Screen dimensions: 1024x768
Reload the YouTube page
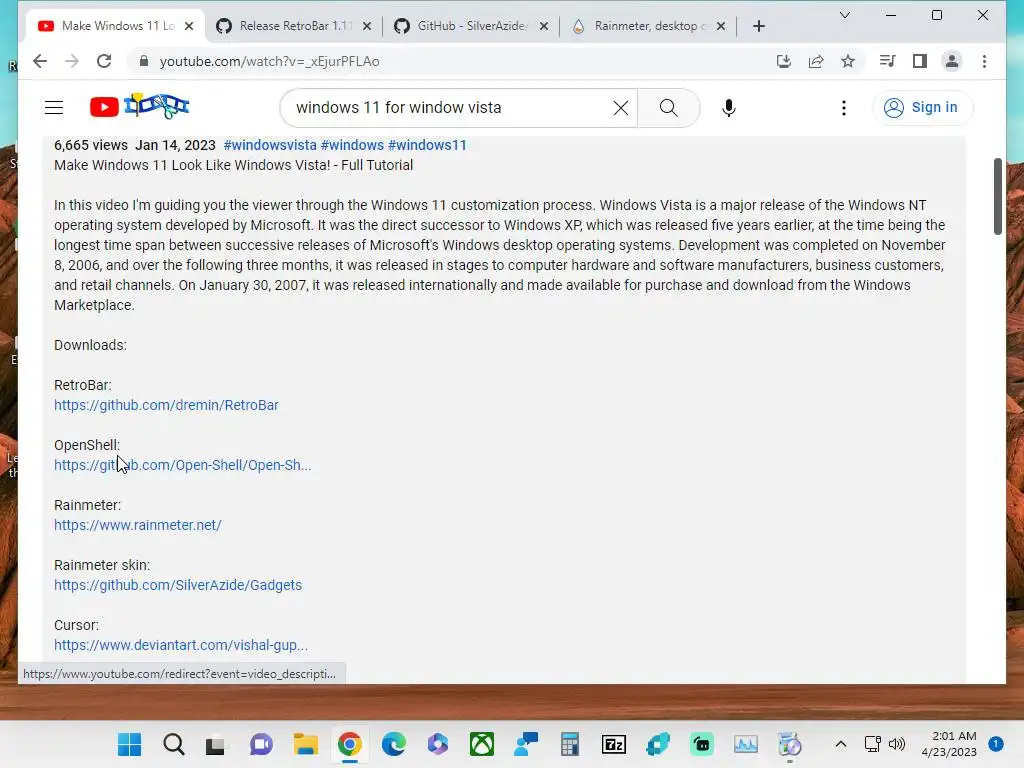tap(104, 61)
